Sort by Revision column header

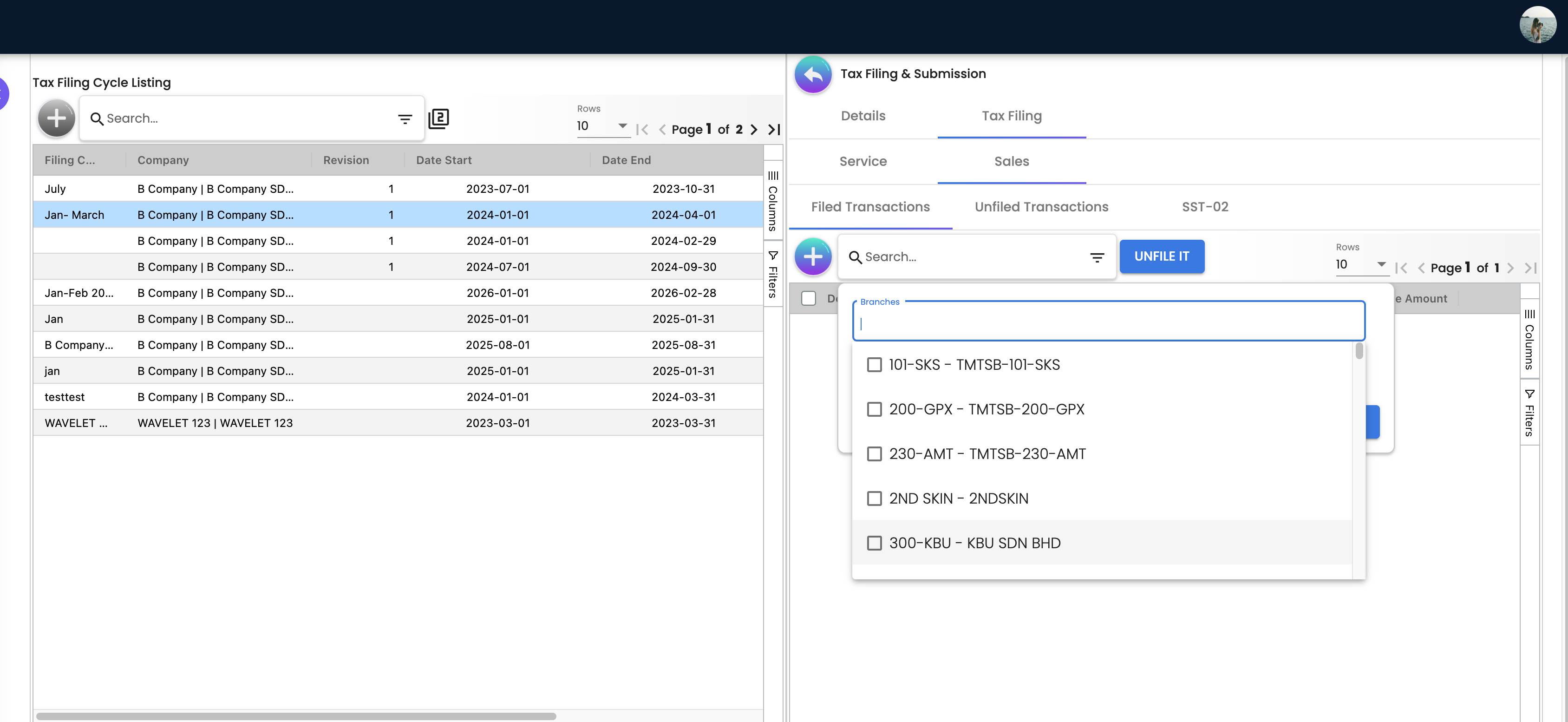(x=346, y=160)
